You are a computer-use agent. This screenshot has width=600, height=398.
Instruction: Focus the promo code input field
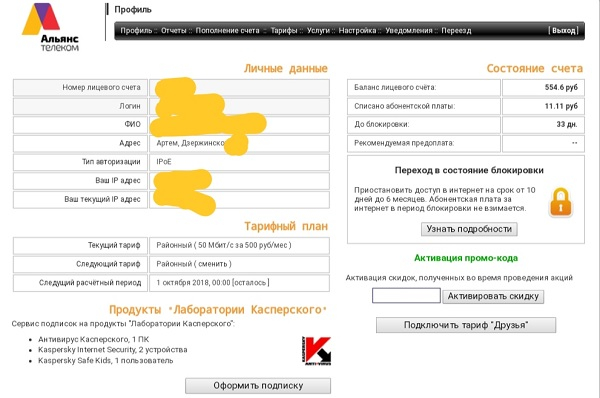tap(406, 296)
